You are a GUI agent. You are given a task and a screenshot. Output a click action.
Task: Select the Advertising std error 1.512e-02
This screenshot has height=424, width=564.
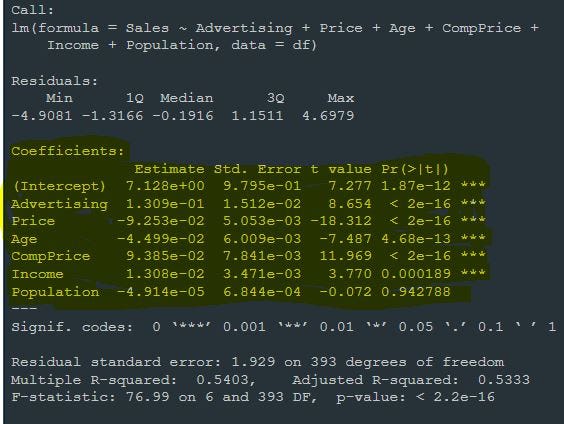pyautogui.click(x=262, y=204)
